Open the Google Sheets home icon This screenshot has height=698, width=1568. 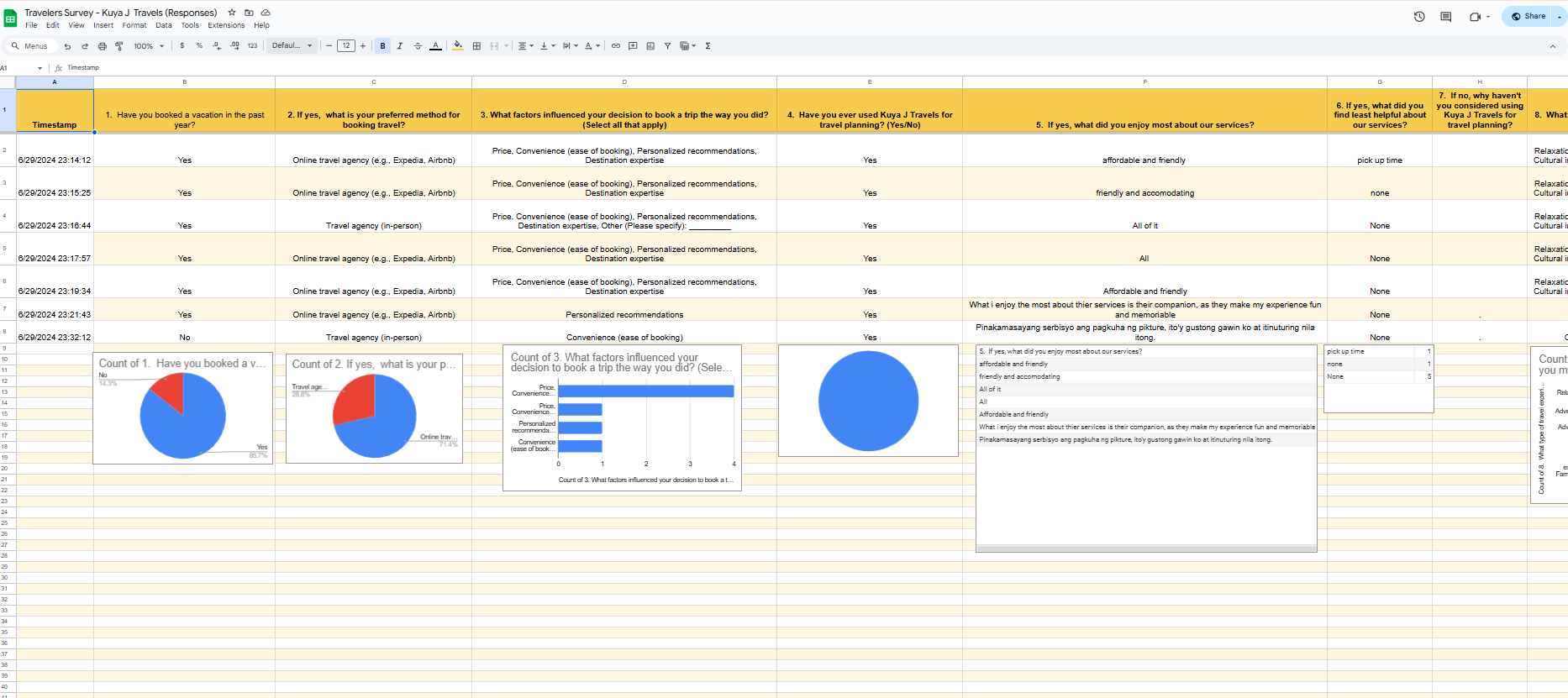pyautogui.click(x=10, y=18)
